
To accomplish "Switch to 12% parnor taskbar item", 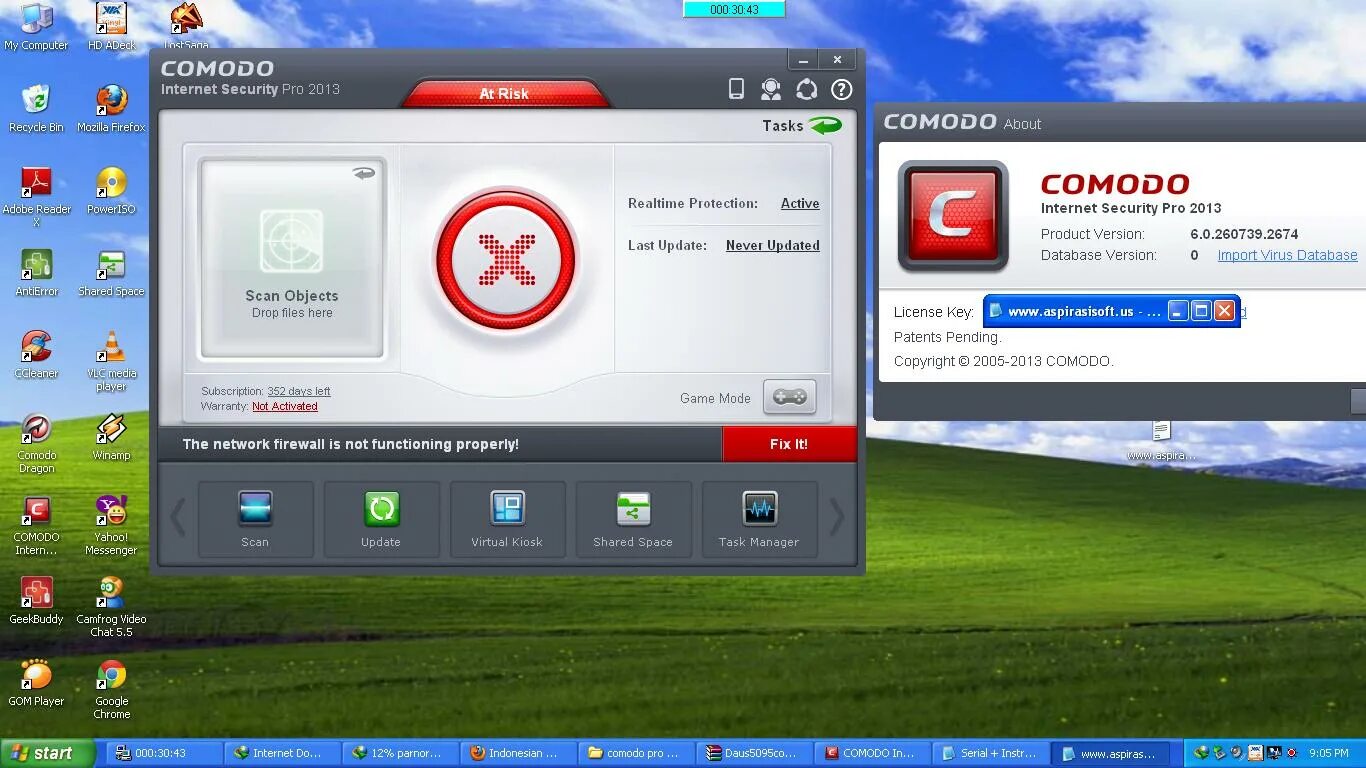I will click(400, 753).
